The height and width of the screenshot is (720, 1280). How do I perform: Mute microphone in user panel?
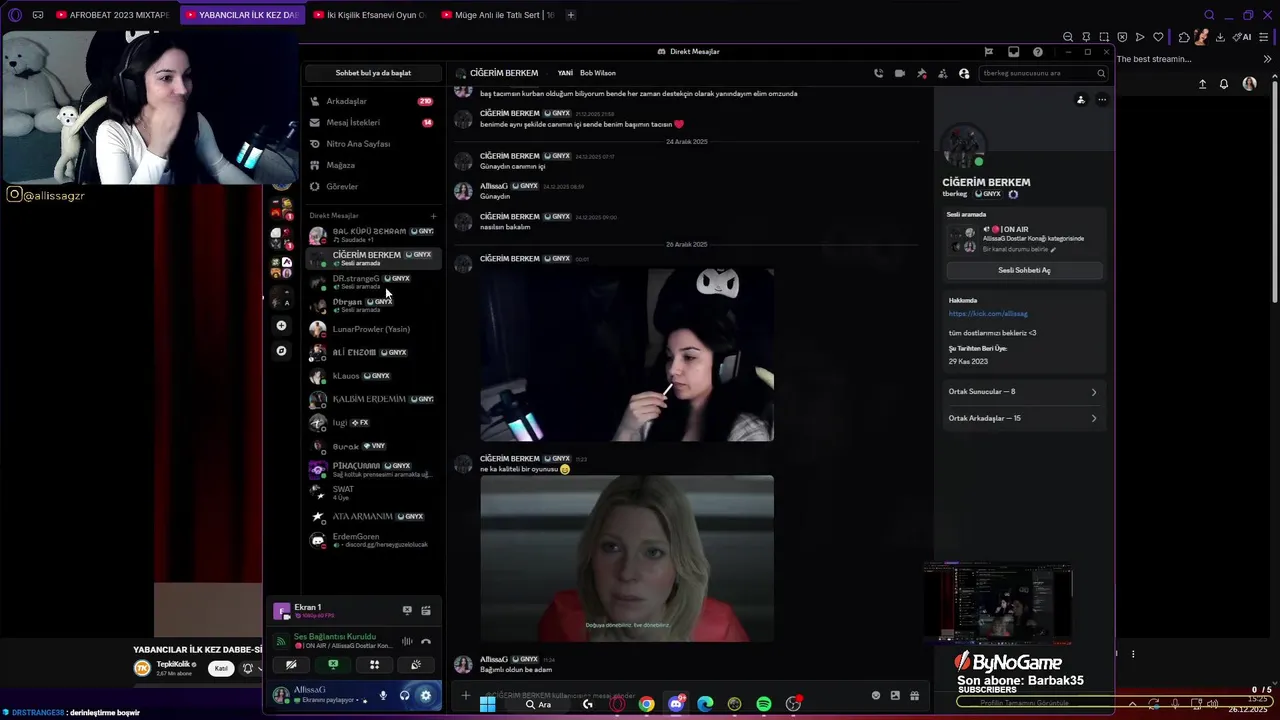click(383, 695)
